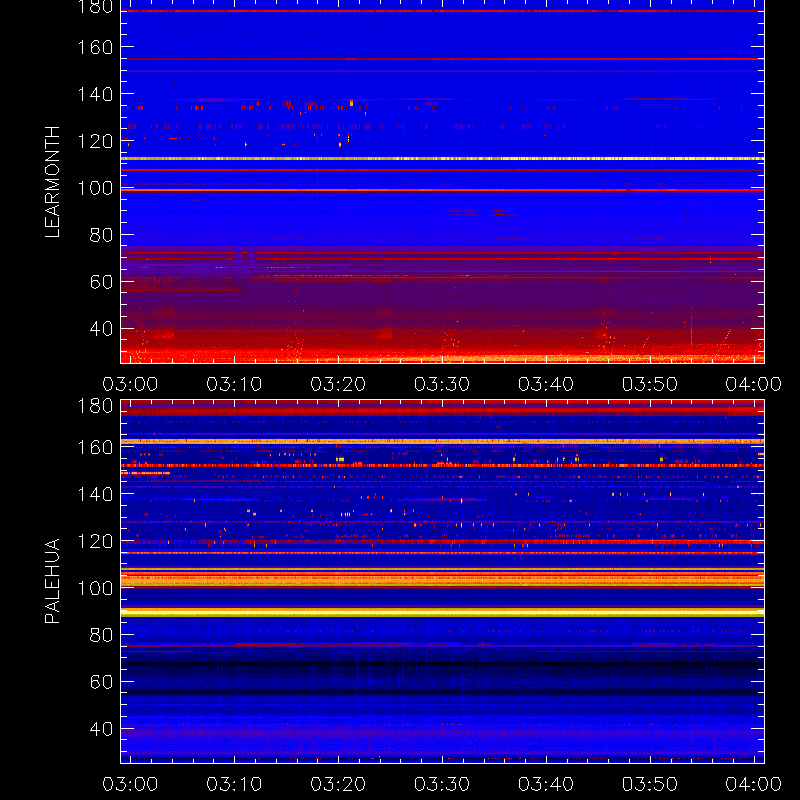The width and height of the screenshot is (800, 800).
Task: Select the 140 tick label on Palehua plot
Action: [95, 494]
